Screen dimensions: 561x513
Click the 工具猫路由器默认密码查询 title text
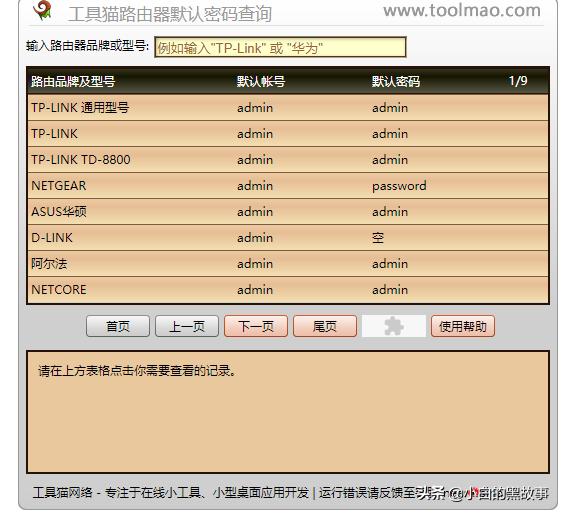(170, 14)
